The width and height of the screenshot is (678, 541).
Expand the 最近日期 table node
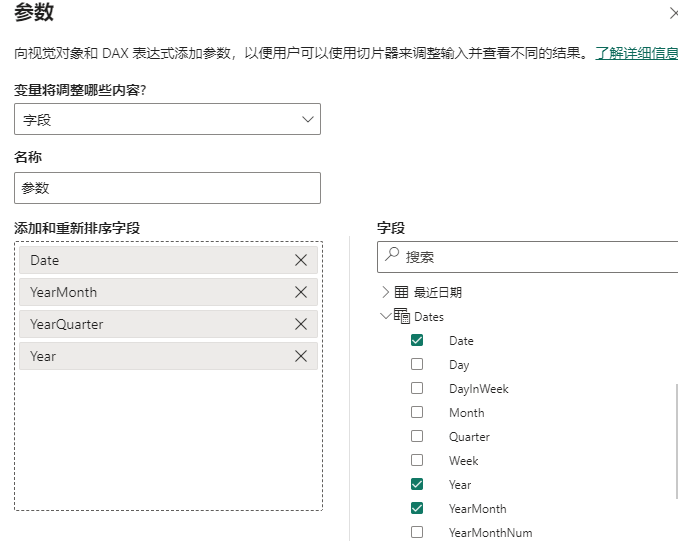[x=385, y=292]
